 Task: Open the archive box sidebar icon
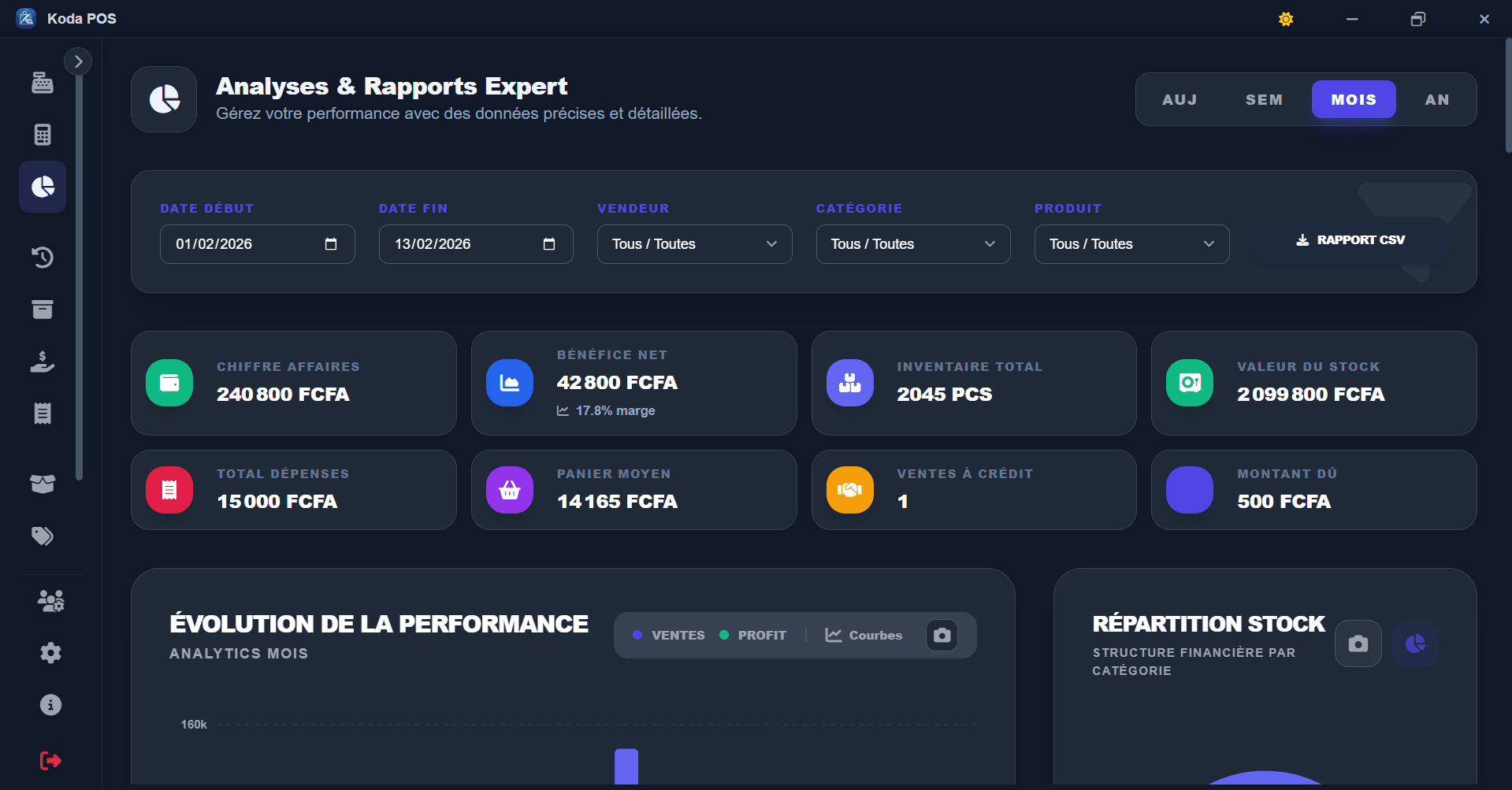43,310
